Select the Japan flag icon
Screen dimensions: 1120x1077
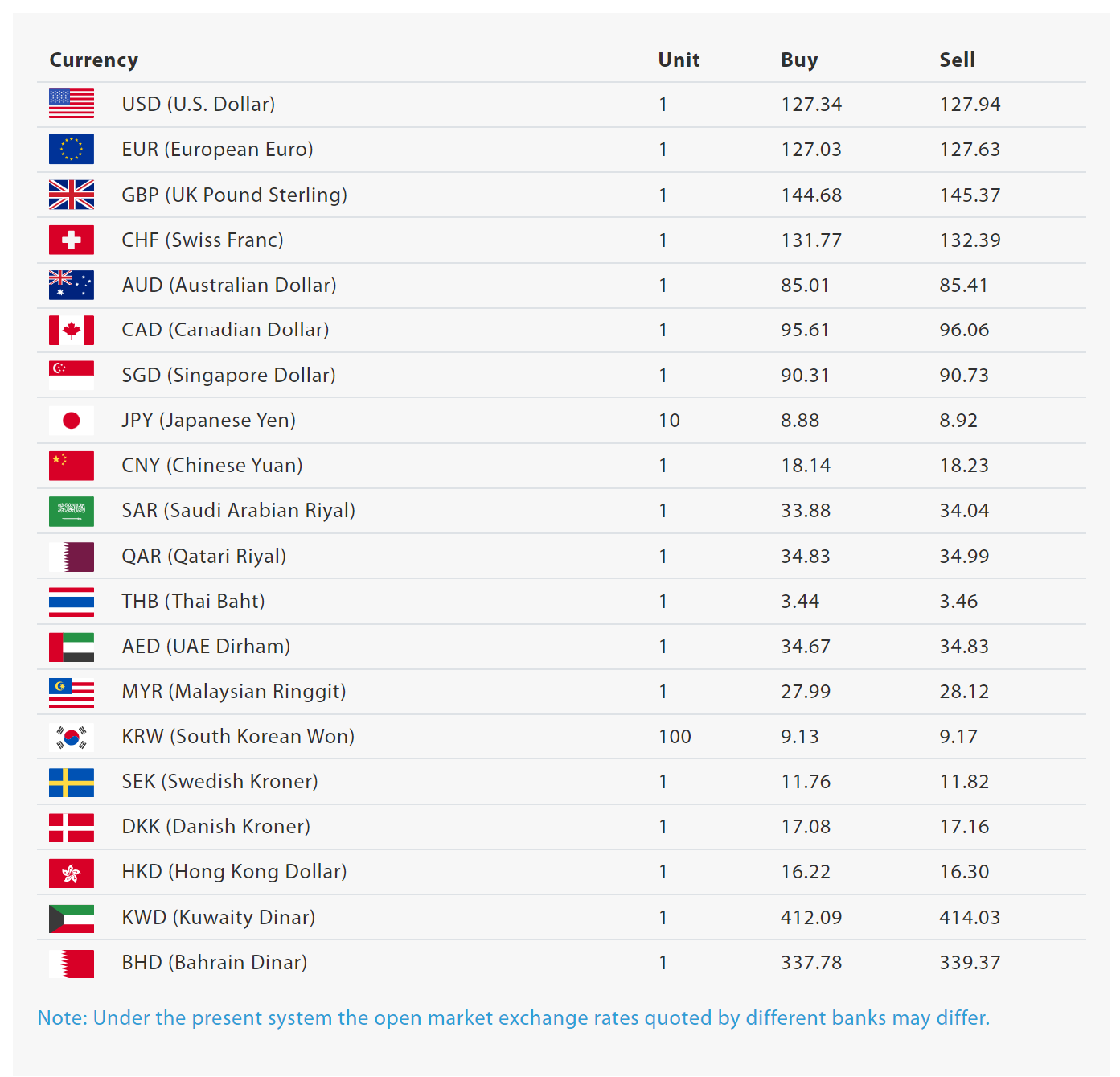click(72, 420)
